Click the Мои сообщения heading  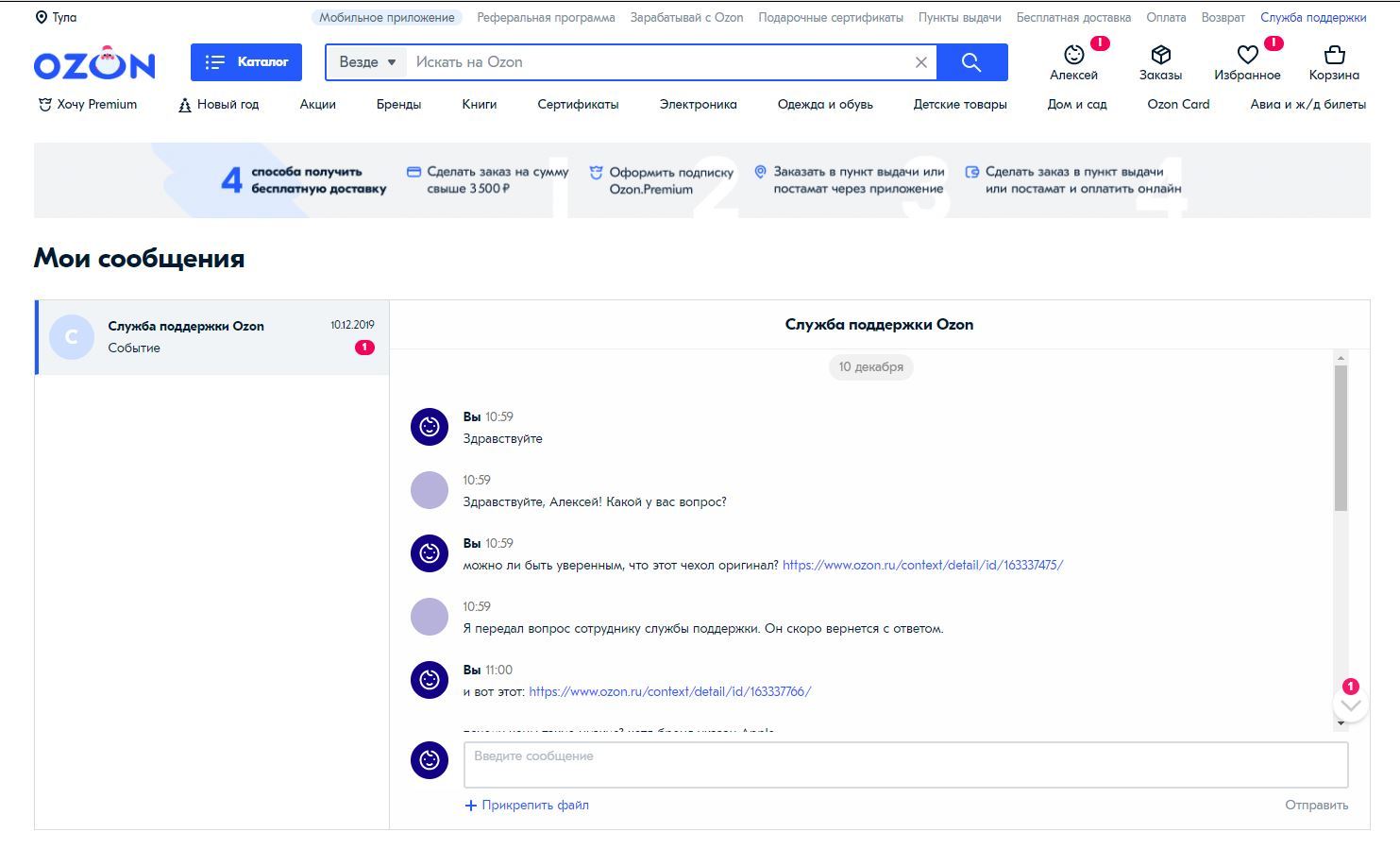140,259
